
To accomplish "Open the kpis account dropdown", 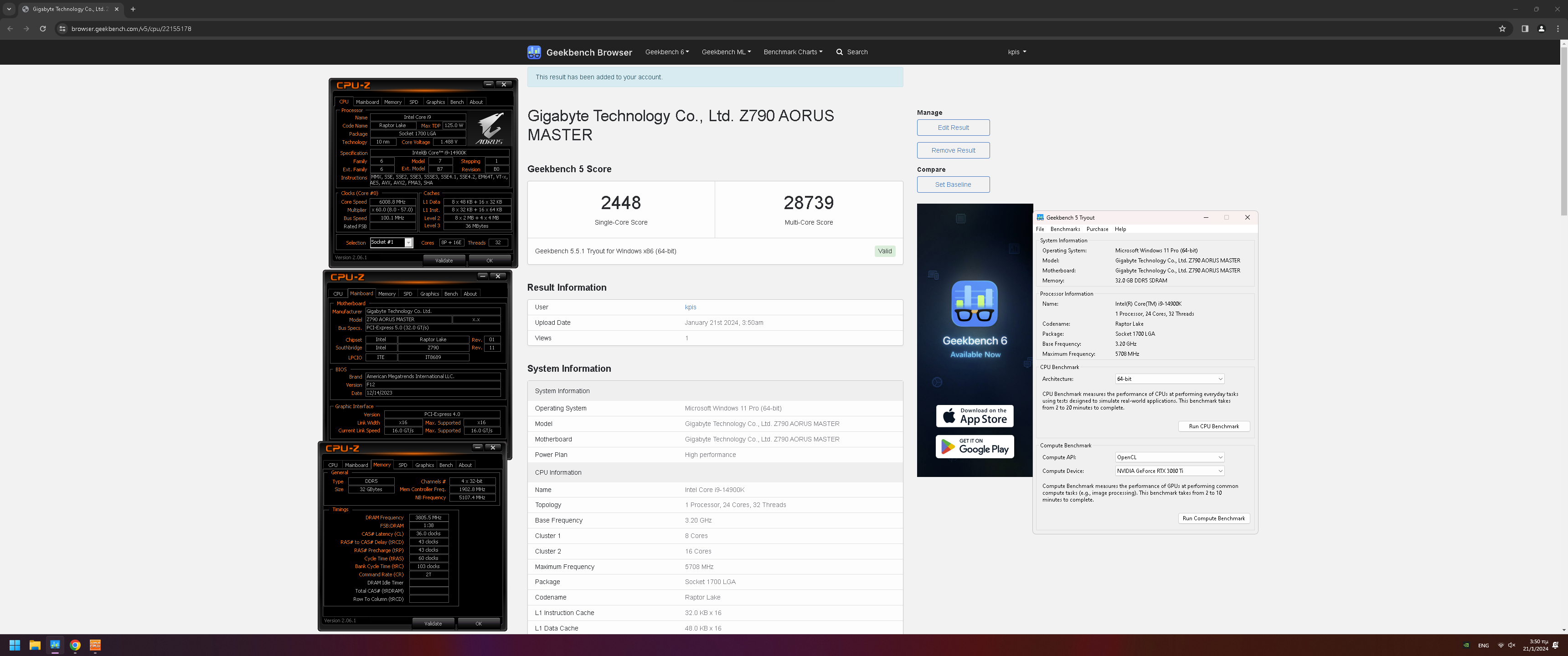I will coord(1017,52).
